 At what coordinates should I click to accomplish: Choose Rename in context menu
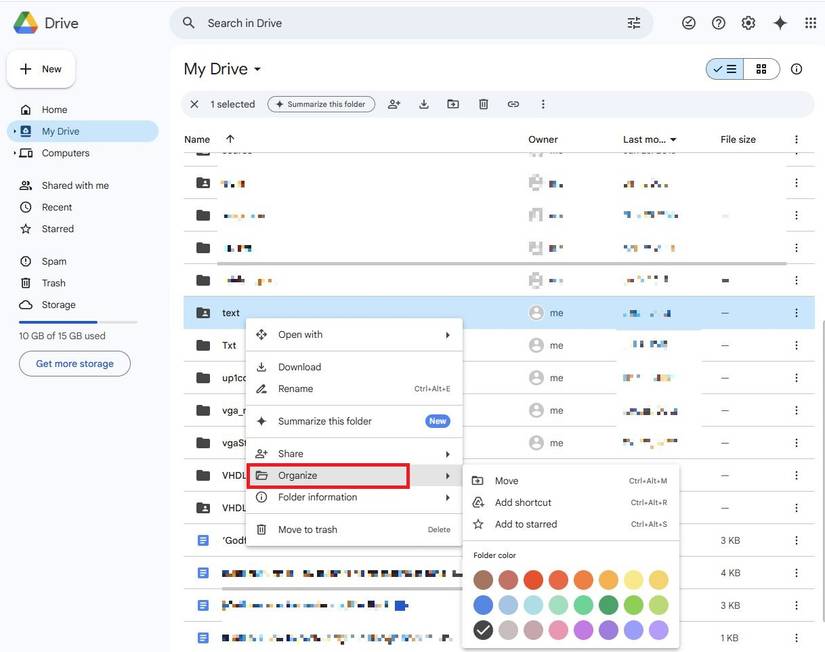pyautogui.click(x=354, y=389)
